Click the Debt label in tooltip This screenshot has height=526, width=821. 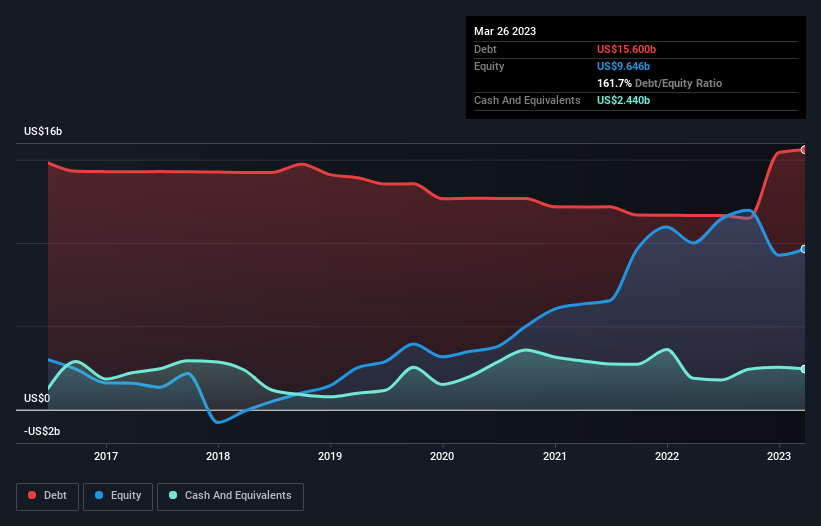pos(485,49)
